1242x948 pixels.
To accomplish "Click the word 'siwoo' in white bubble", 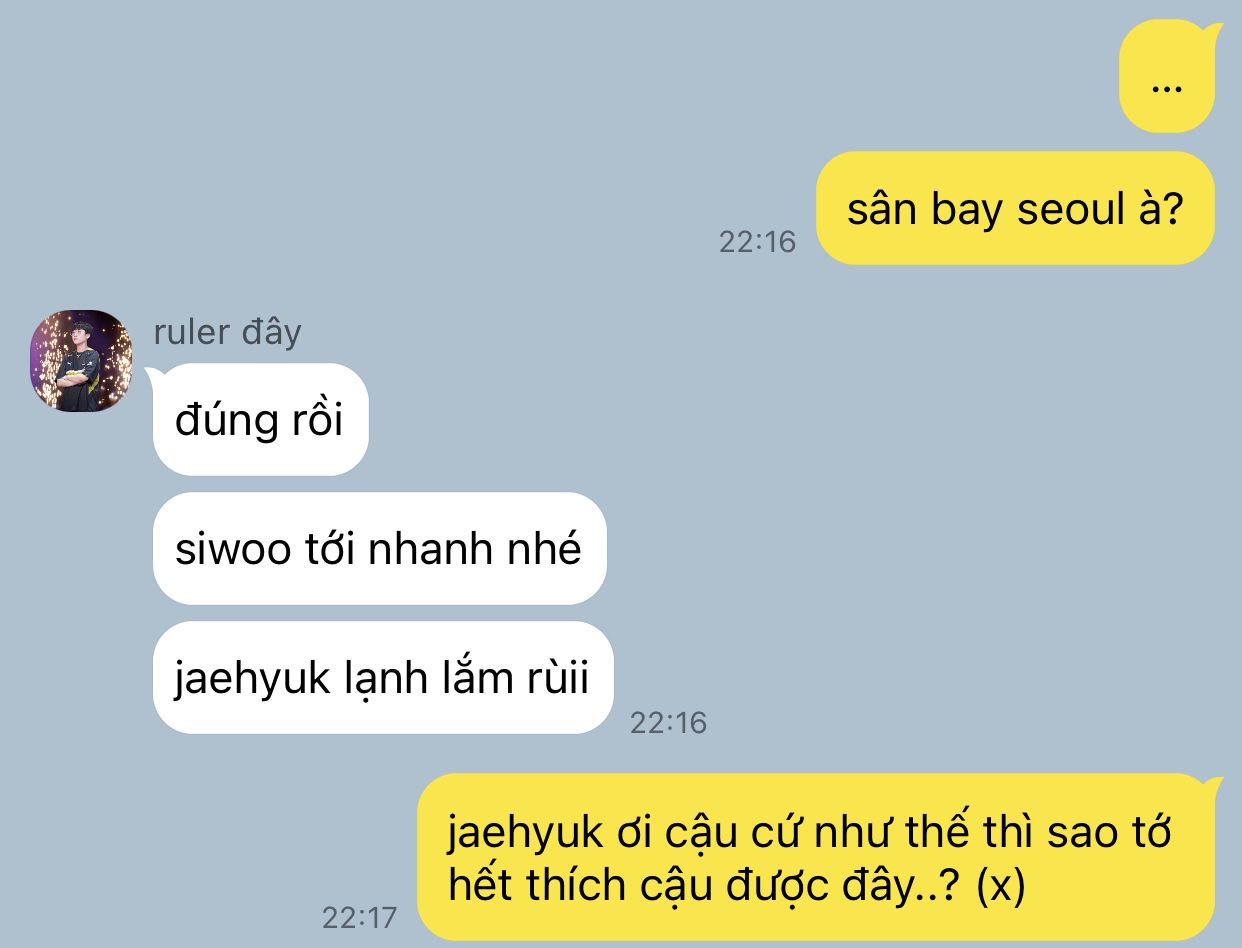I will 233,549.
